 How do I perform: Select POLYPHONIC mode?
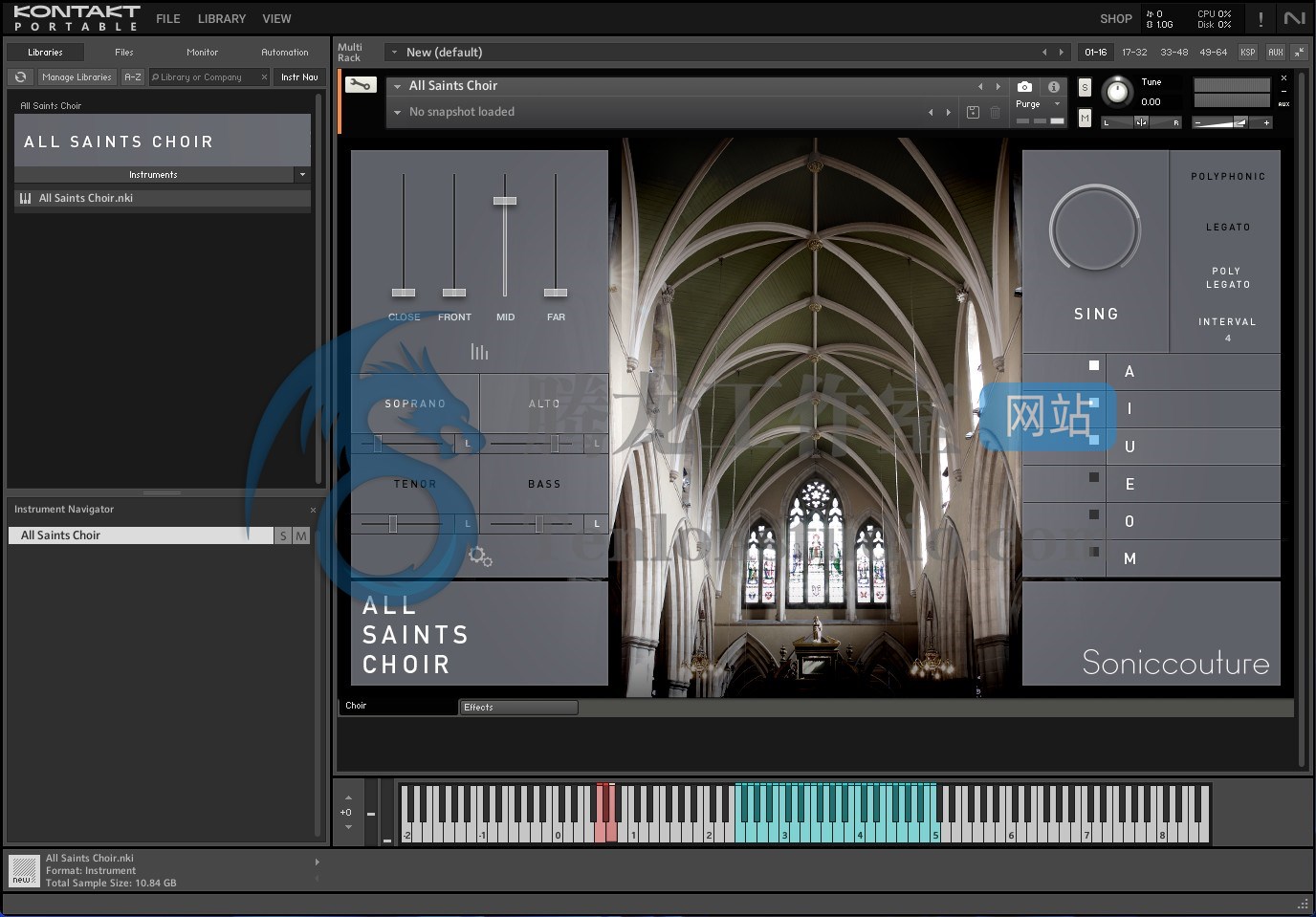pos(1228,177)
